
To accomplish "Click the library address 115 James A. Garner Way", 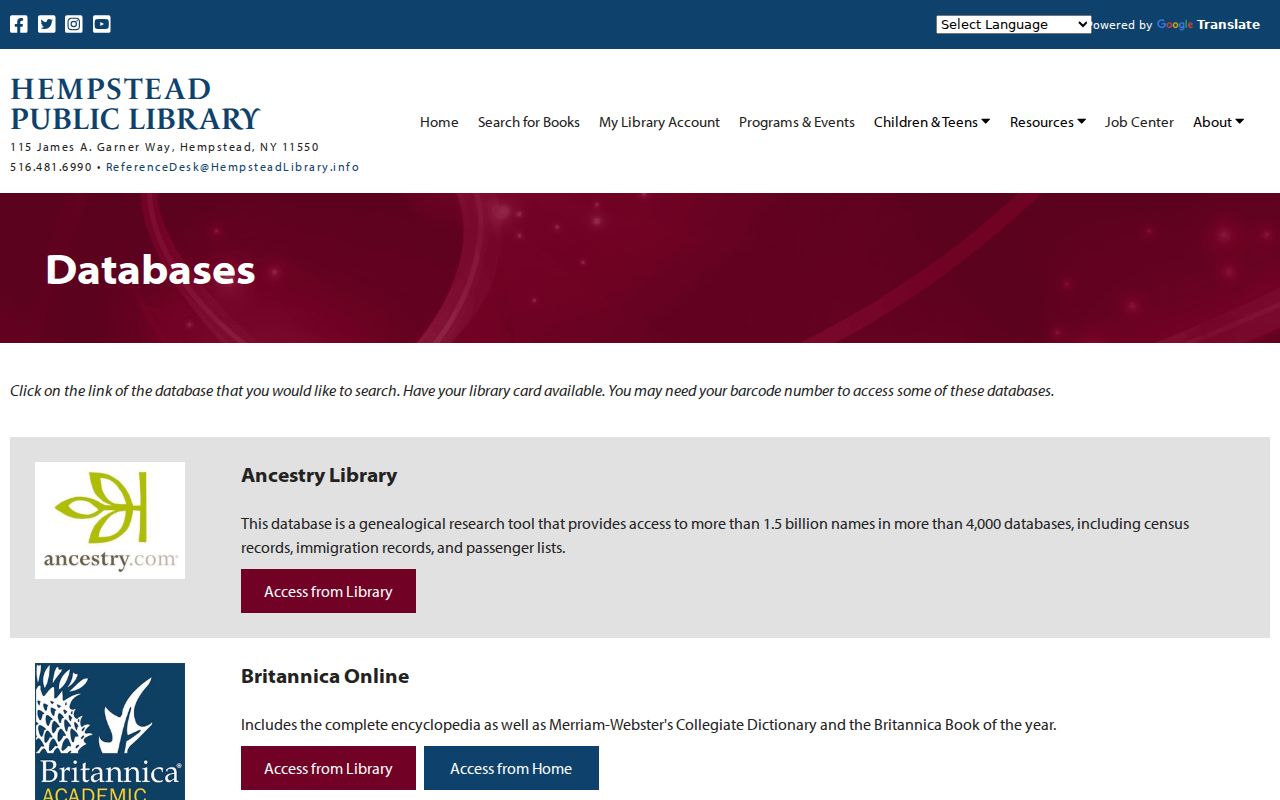I will [165, 147].
